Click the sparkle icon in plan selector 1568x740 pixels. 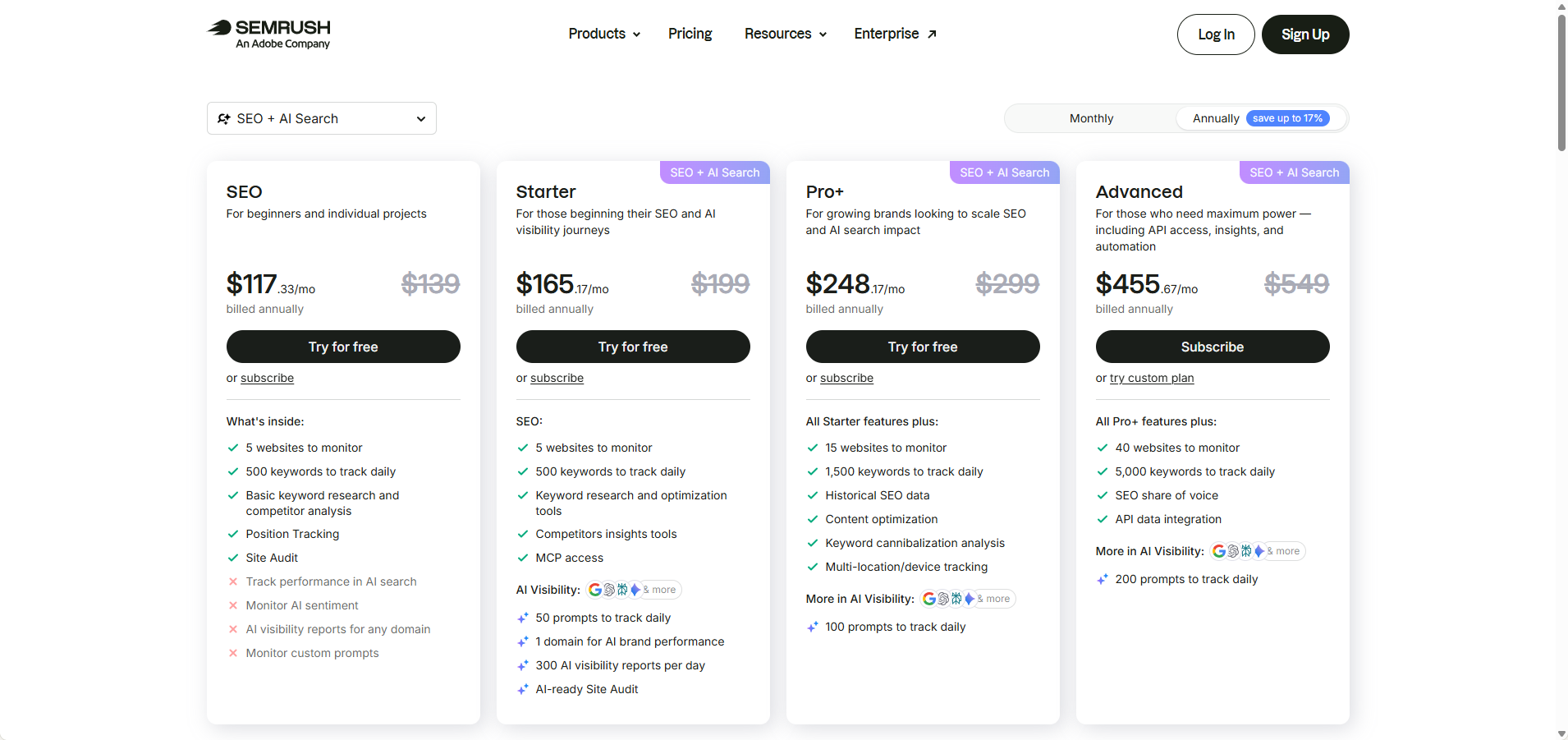(224, 119)
